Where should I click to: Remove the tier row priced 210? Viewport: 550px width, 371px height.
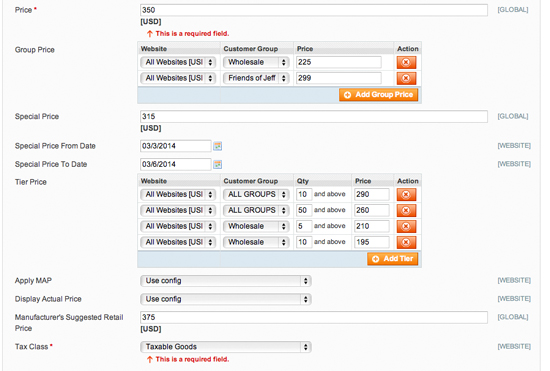pyautogui.click(x=406, y=226)
